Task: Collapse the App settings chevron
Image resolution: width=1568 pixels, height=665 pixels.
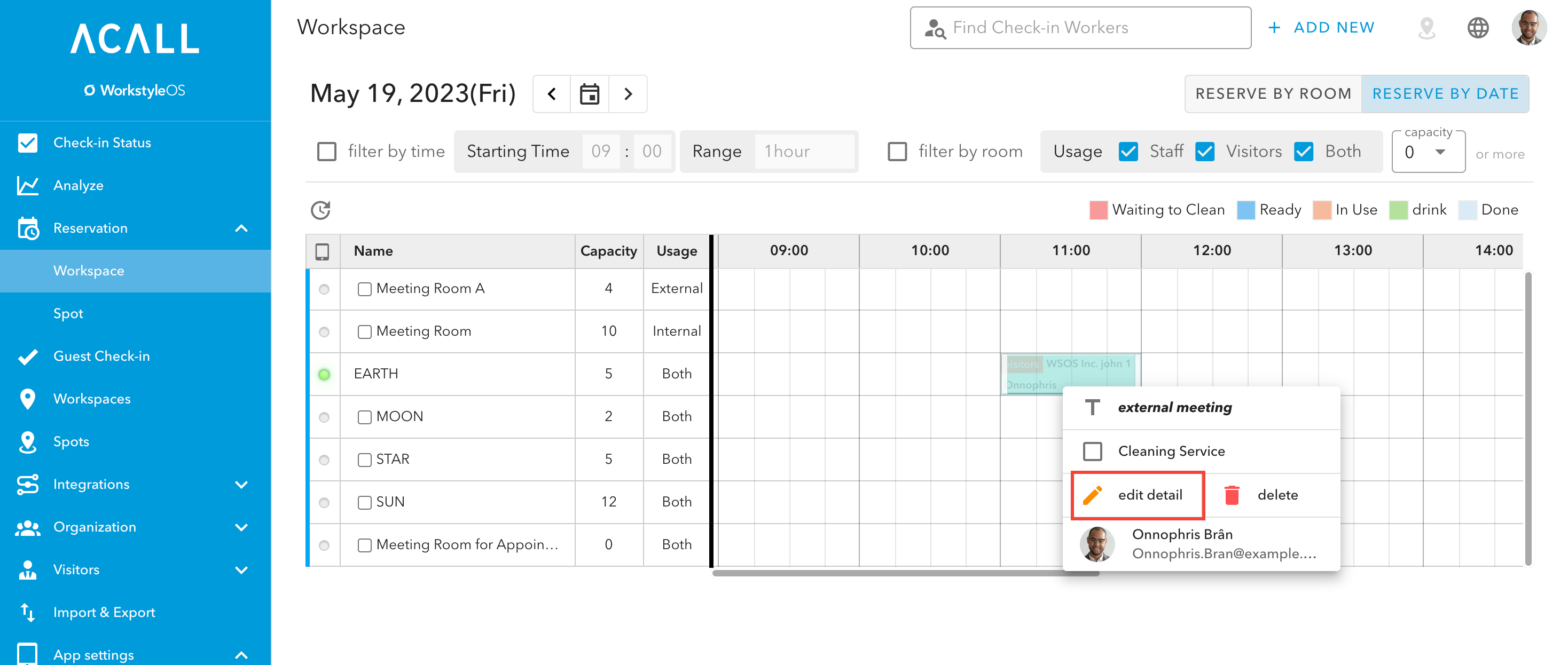Action: pyautogui.click(x=241, y=655)
